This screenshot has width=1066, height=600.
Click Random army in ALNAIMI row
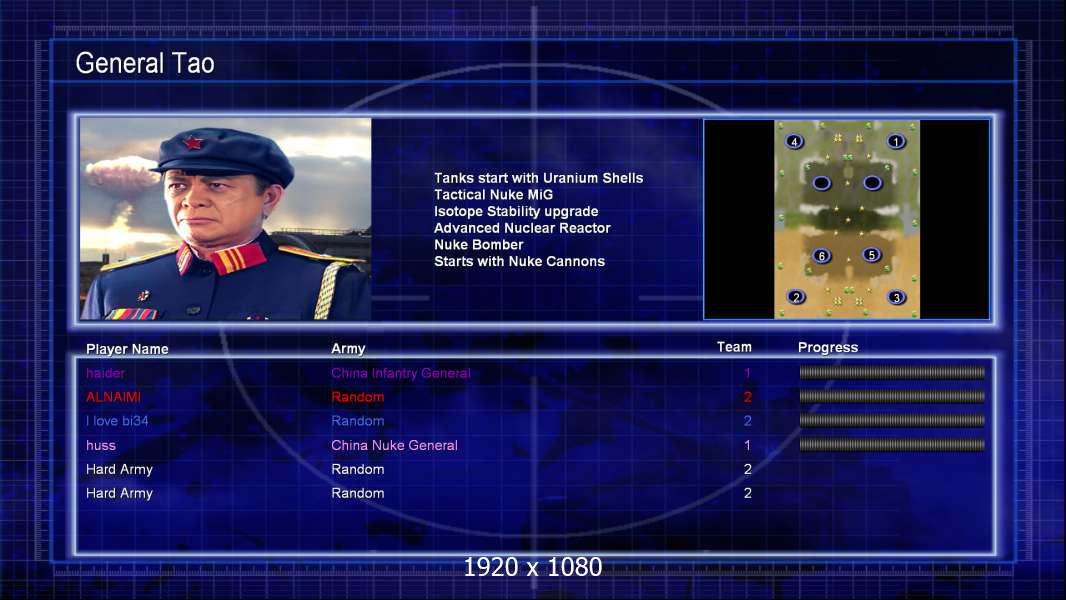coord(358,397)
